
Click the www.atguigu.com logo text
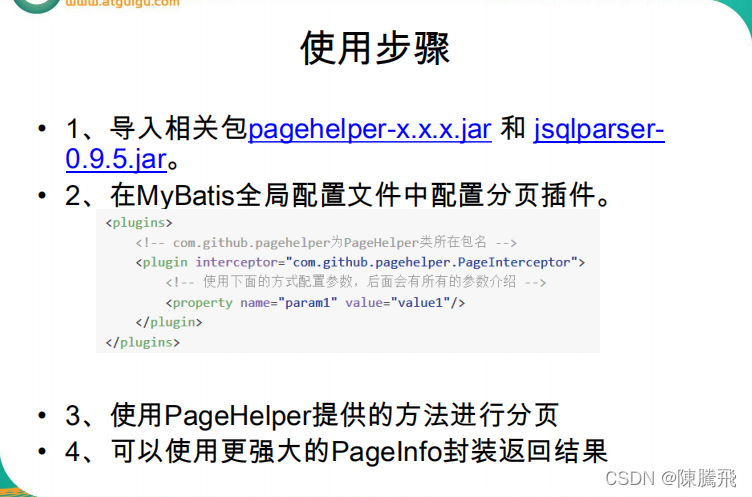[122, 3]
